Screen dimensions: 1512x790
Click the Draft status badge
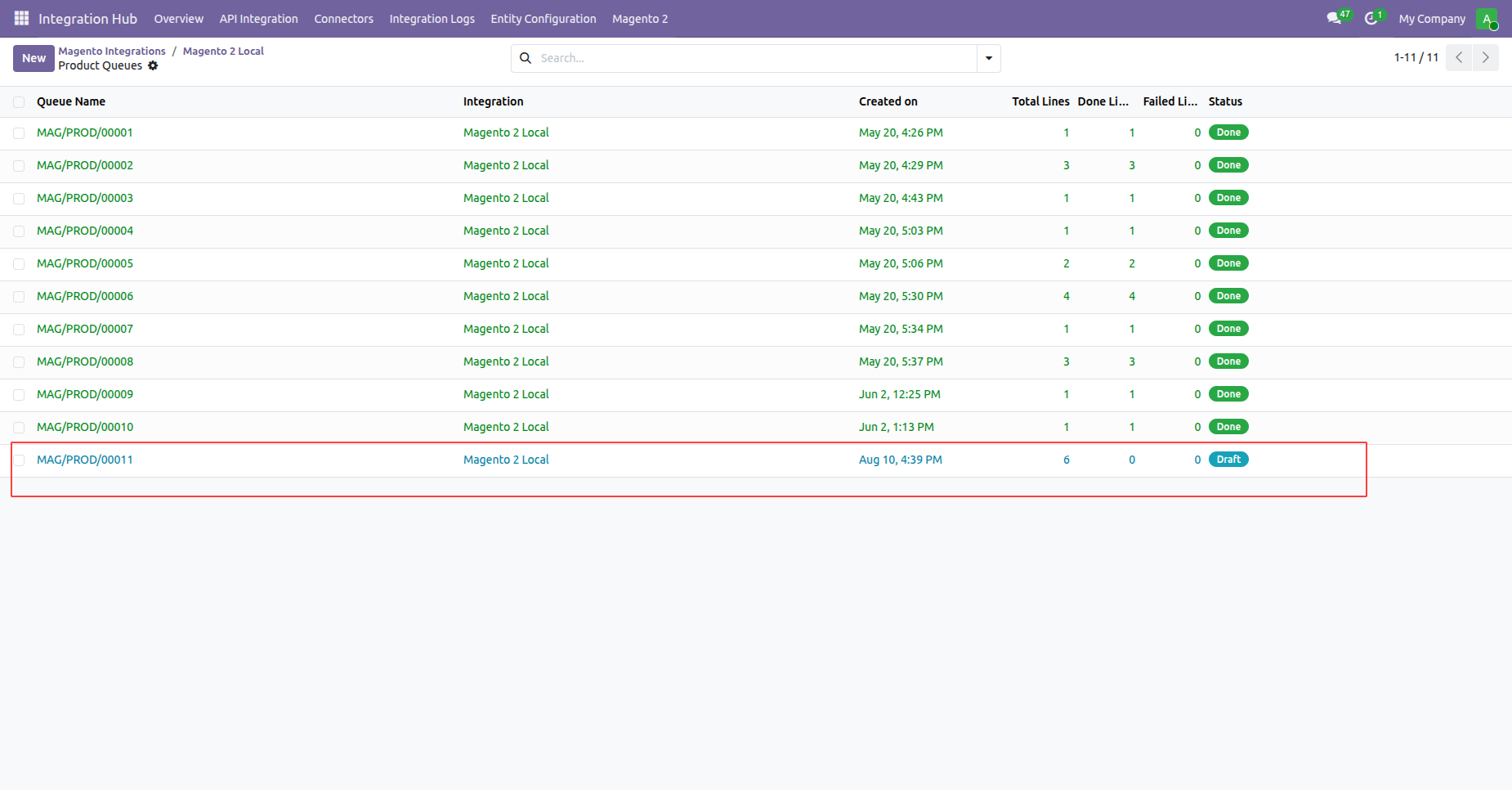tap(1228, 460)
